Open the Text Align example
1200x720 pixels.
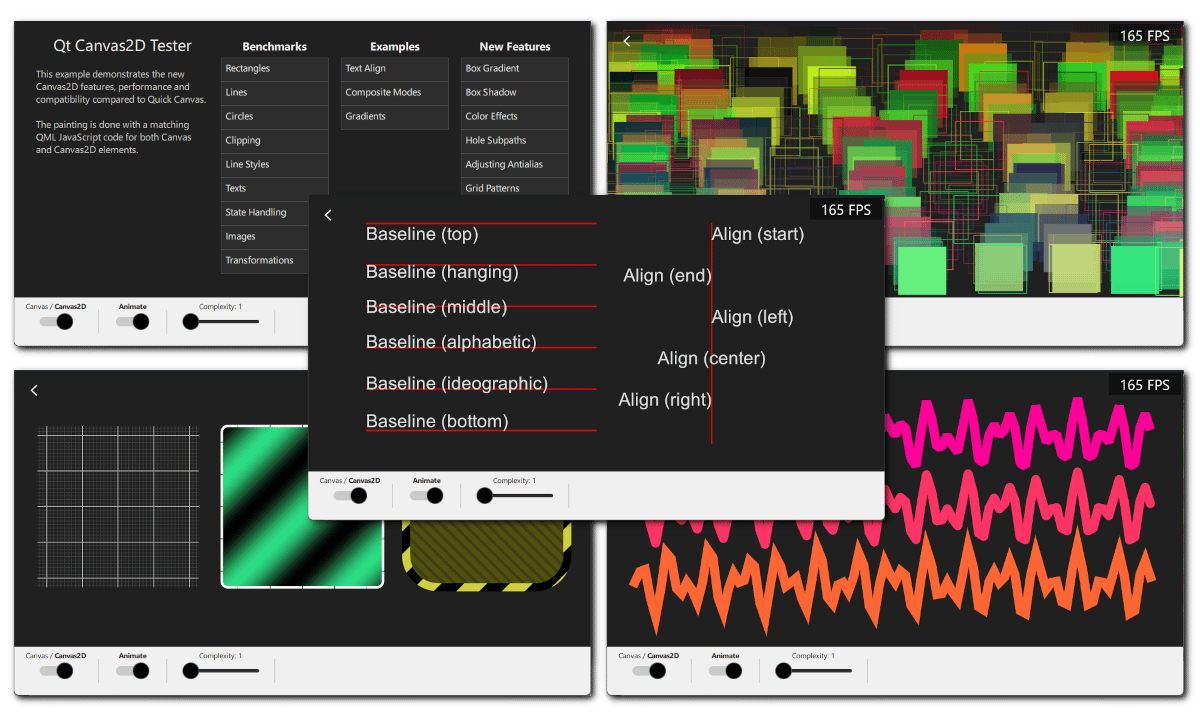tap(395, 69)
